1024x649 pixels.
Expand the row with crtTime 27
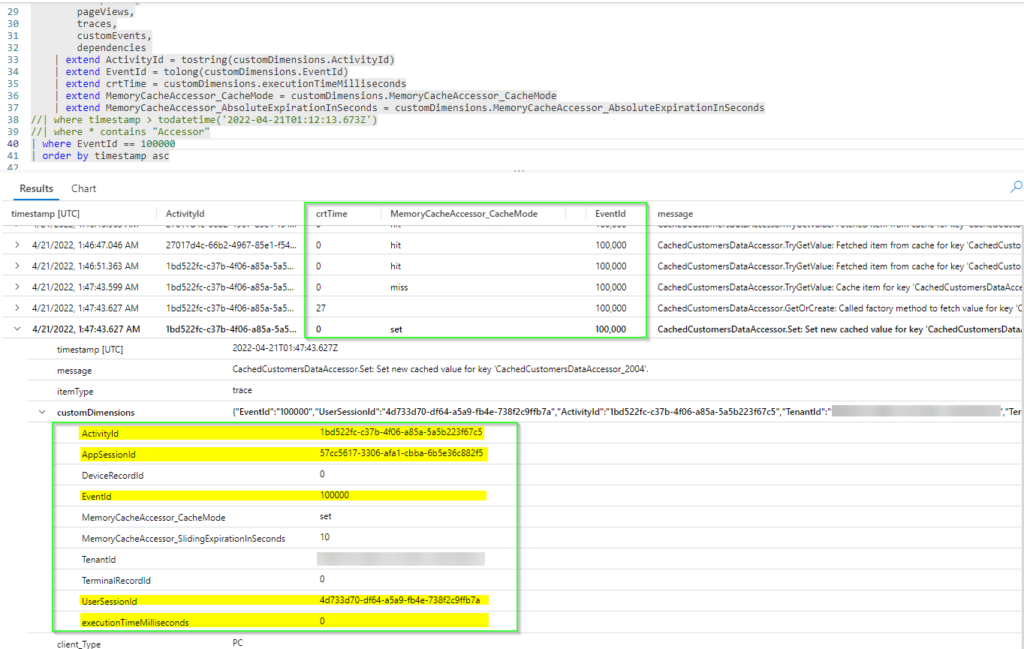[17, 308]
